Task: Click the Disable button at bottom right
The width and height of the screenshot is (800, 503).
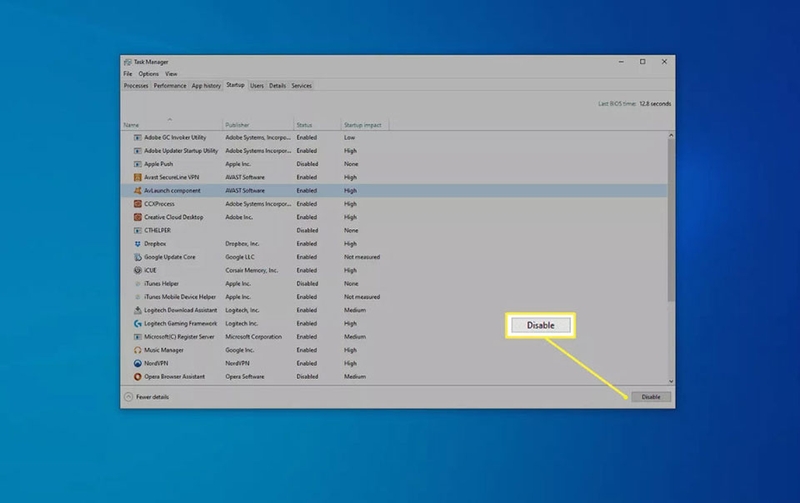Action: click(651, 397)
